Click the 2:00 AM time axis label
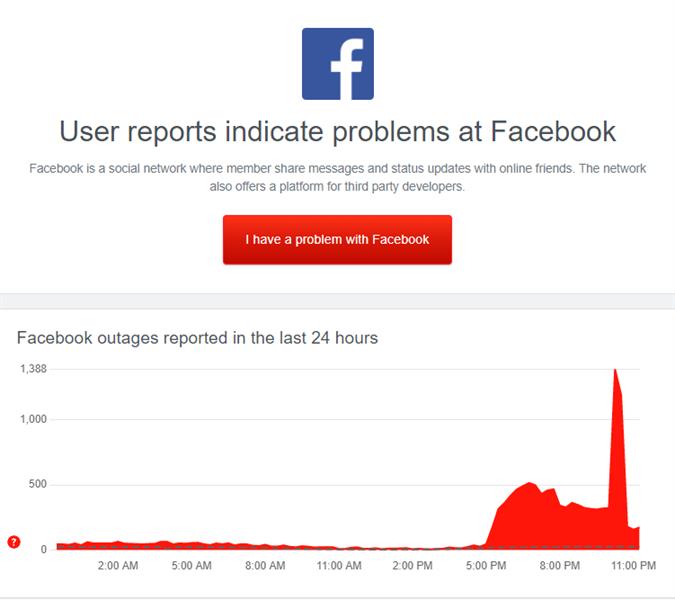Screen dimensions: 675x600 coord(118,566)
